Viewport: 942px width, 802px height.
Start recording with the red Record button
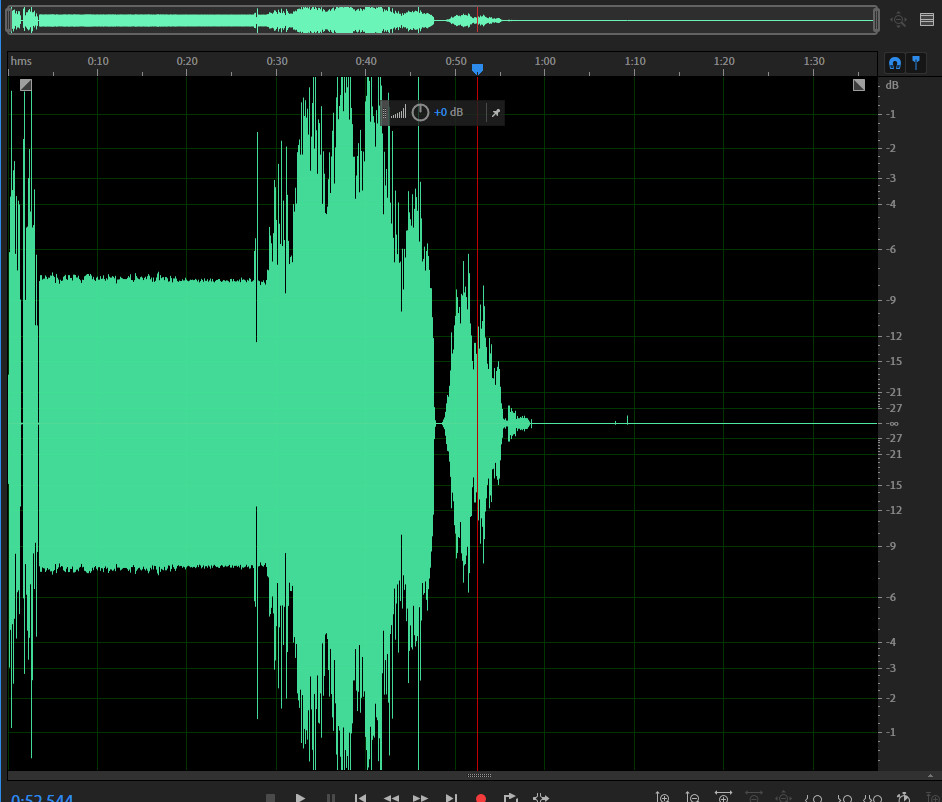(481, 798)
